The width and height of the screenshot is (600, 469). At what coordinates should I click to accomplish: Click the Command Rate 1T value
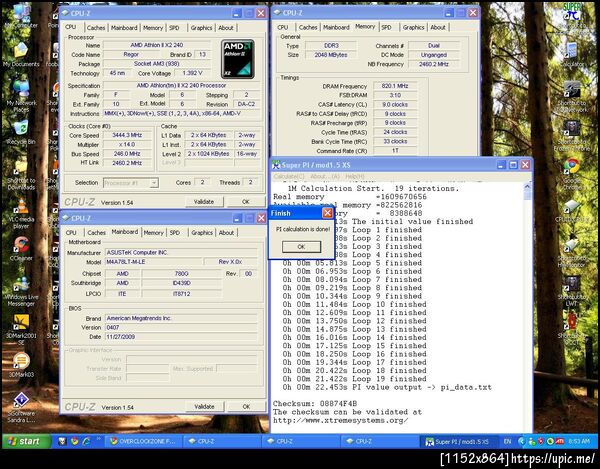coord(395,151)
